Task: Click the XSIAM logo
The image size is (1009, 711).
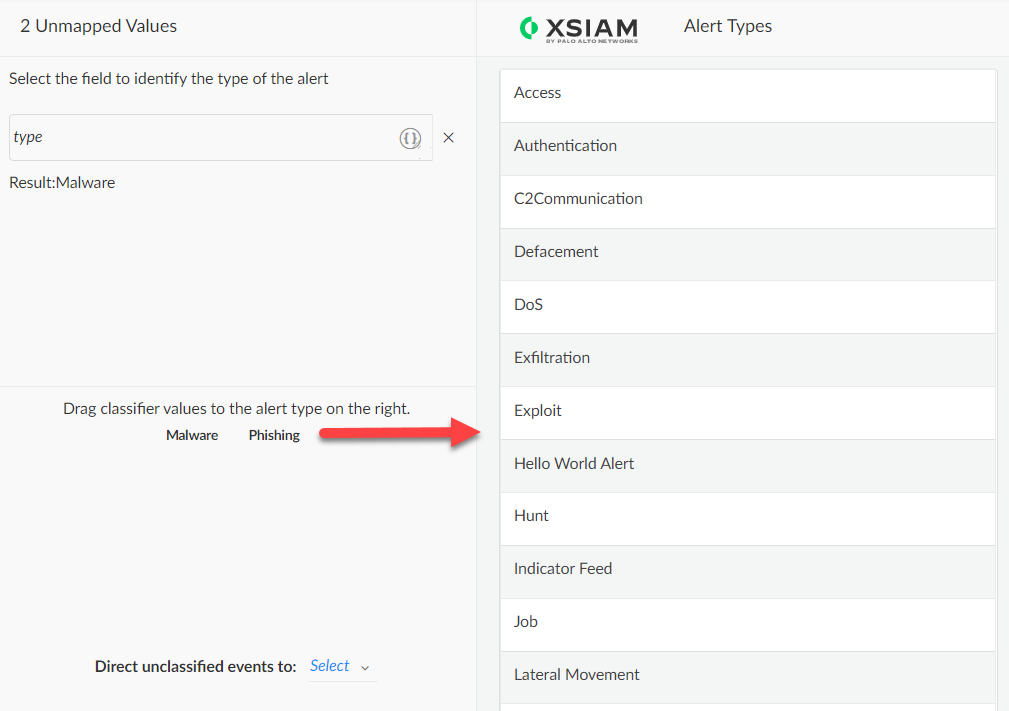Action: pyautogui.click(x=579, y=29)
